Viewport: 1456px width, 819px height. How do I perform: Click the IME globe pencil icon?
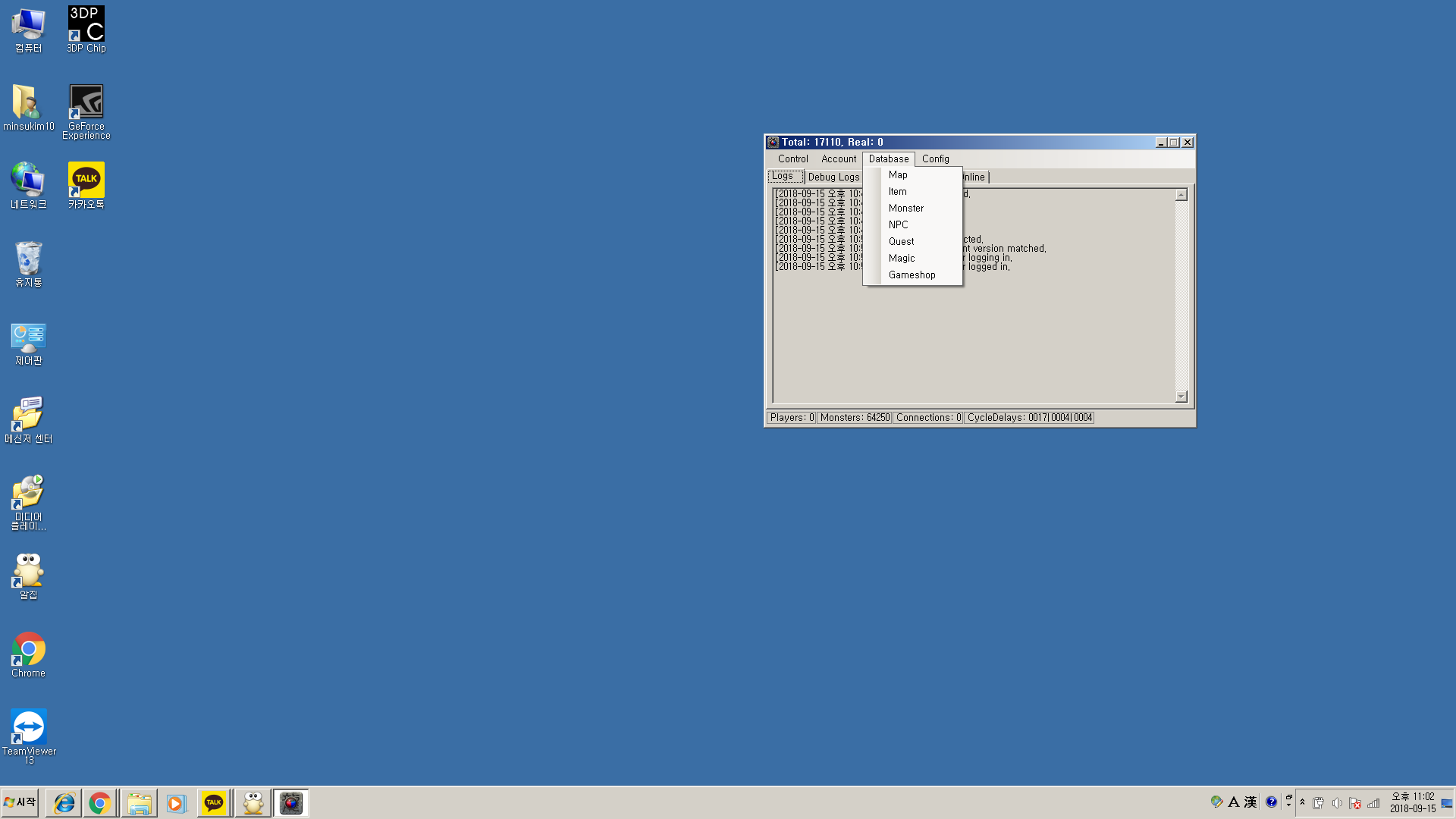coord(1216,802)
